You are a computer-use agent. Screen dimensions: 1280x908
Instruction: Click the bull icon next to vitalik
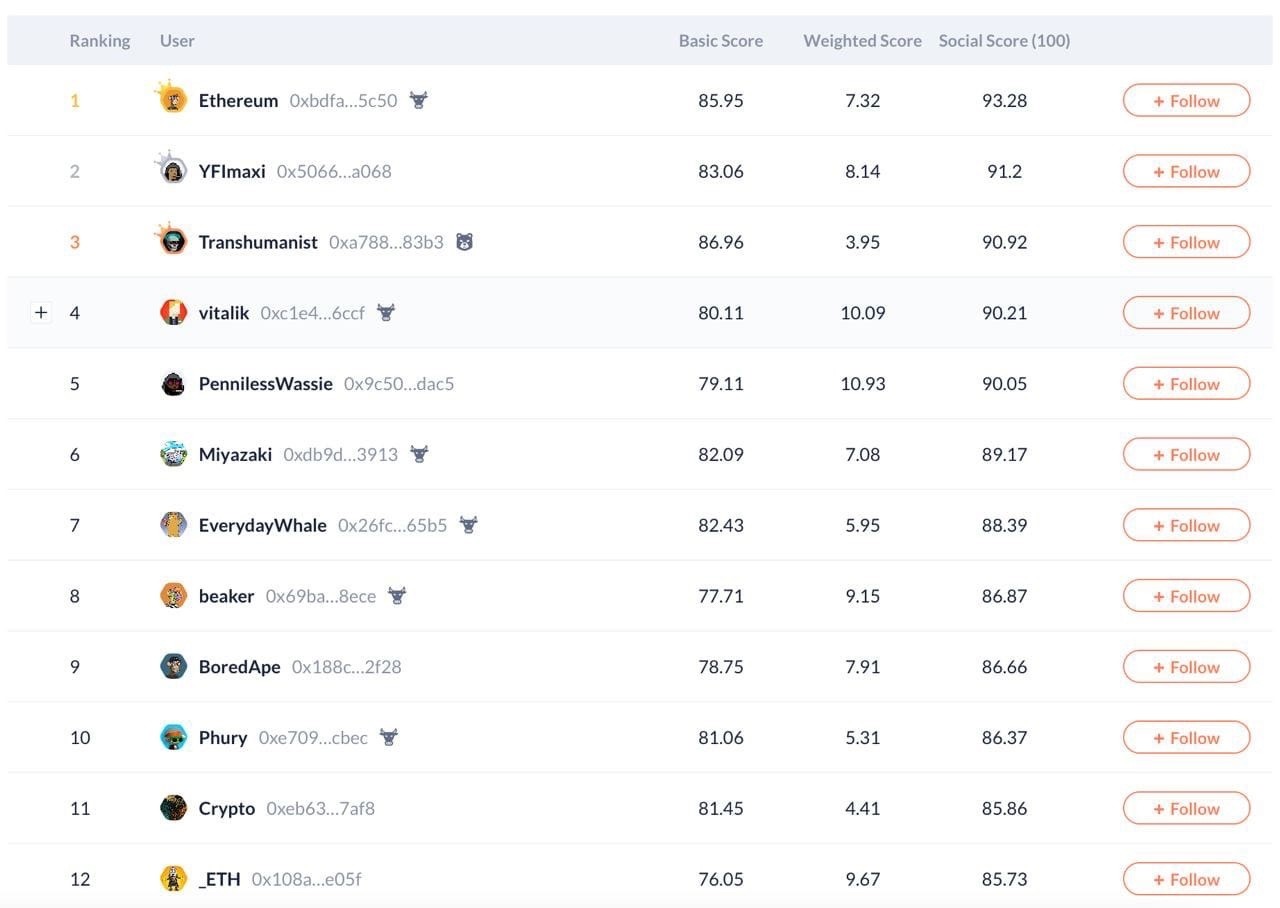[386, 313]
